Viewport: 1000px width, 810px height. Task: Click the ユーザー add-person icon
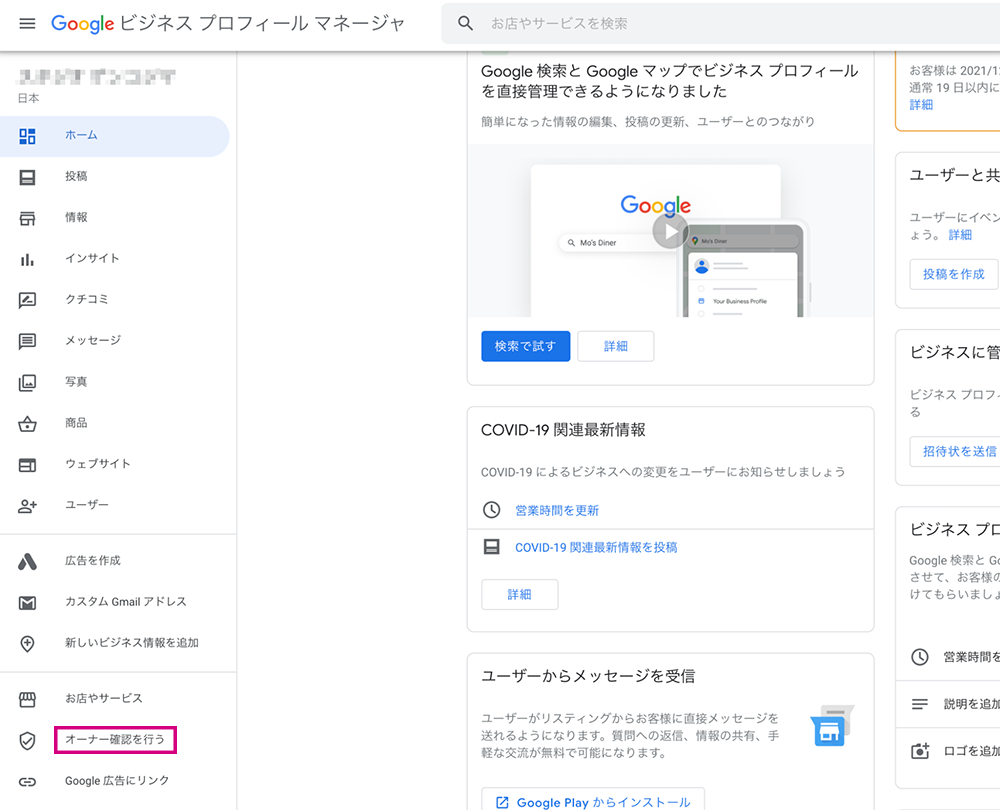(x=27, y=506)
